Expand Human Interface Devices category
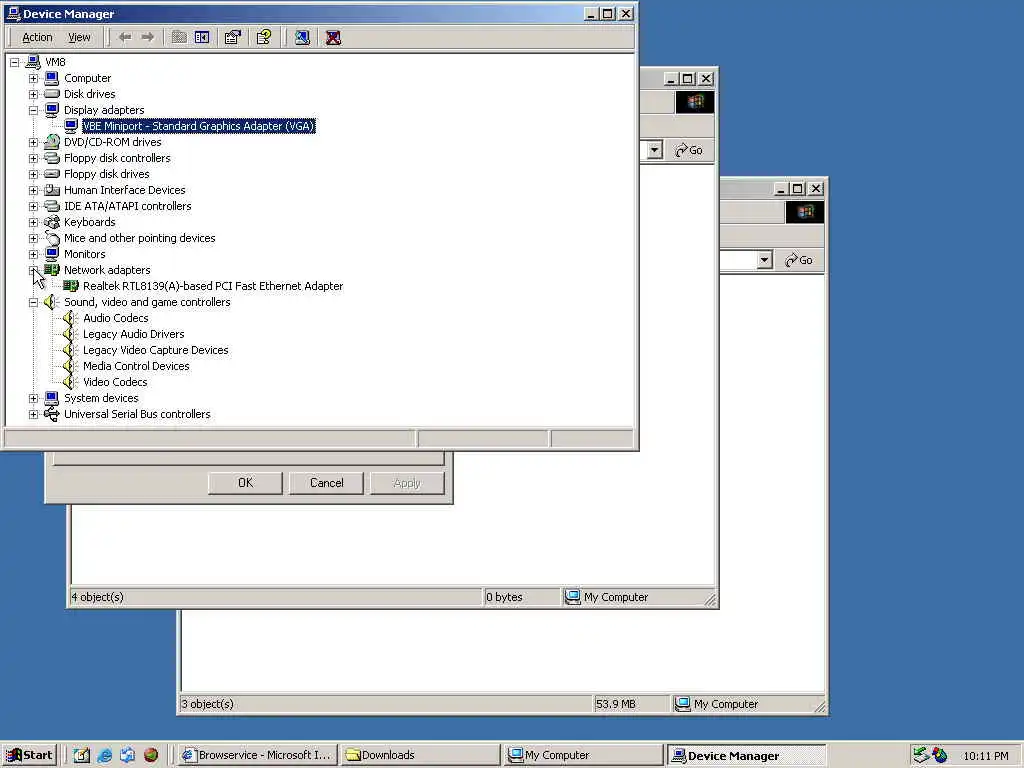 coord(33,190)
